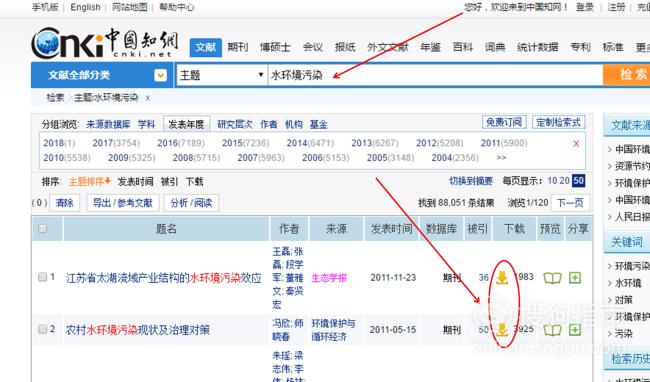650x382 pixels.
Task: Sort results by 发表时间
Action: pyautogui.click(x=135, y=181)
